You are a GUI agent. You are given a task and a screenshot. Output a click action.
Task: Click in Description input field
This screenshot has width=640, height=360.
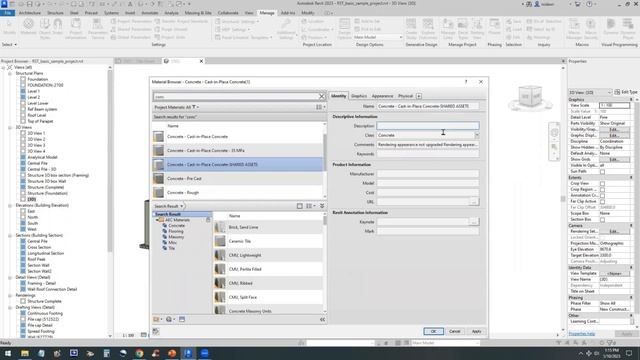427,126
